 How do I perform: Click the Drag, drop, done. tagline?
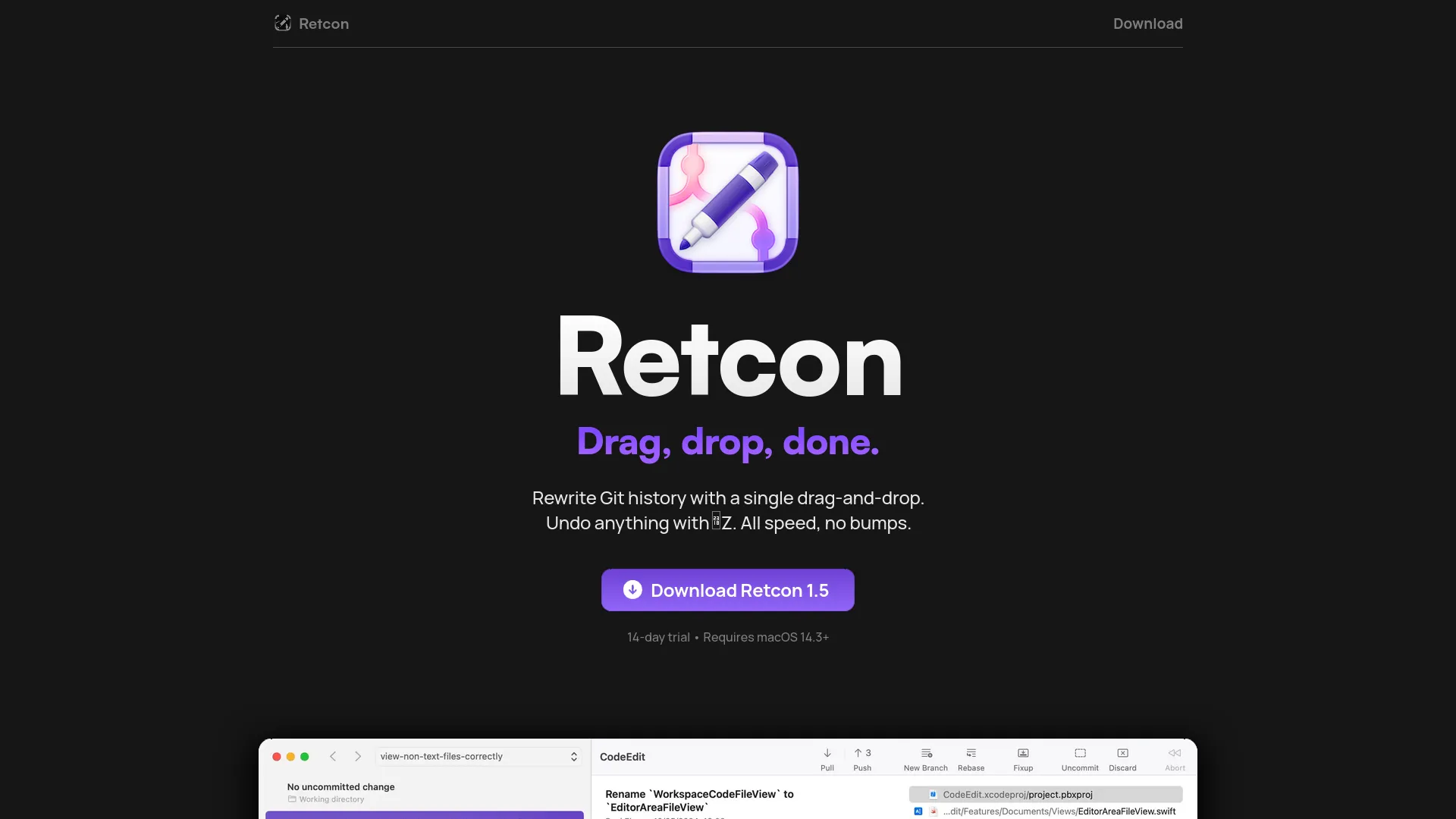(x=728, y=441)
